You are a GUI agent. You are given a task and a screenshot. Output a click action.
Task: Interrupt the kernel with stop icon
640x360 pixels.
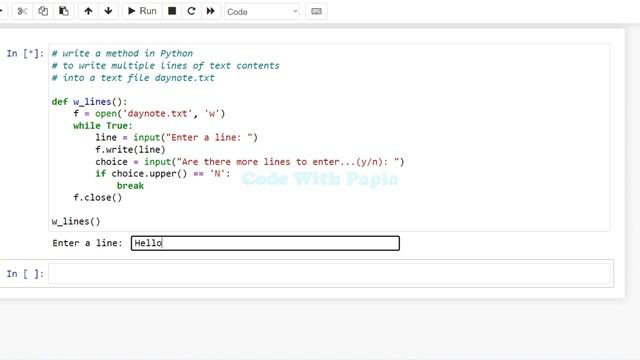pyautogui.click(x=172, y=11)
